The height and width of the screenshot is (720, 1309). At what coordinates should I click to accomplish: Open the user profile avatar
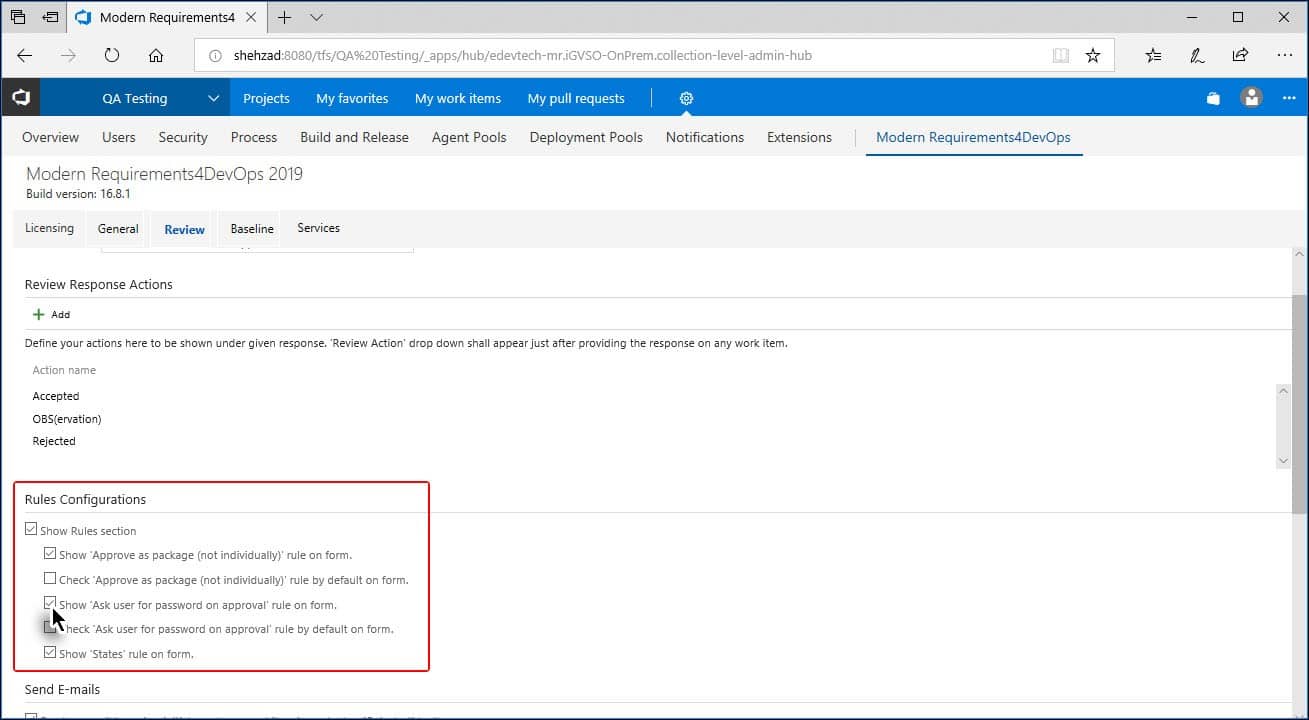coord(1251,97)
